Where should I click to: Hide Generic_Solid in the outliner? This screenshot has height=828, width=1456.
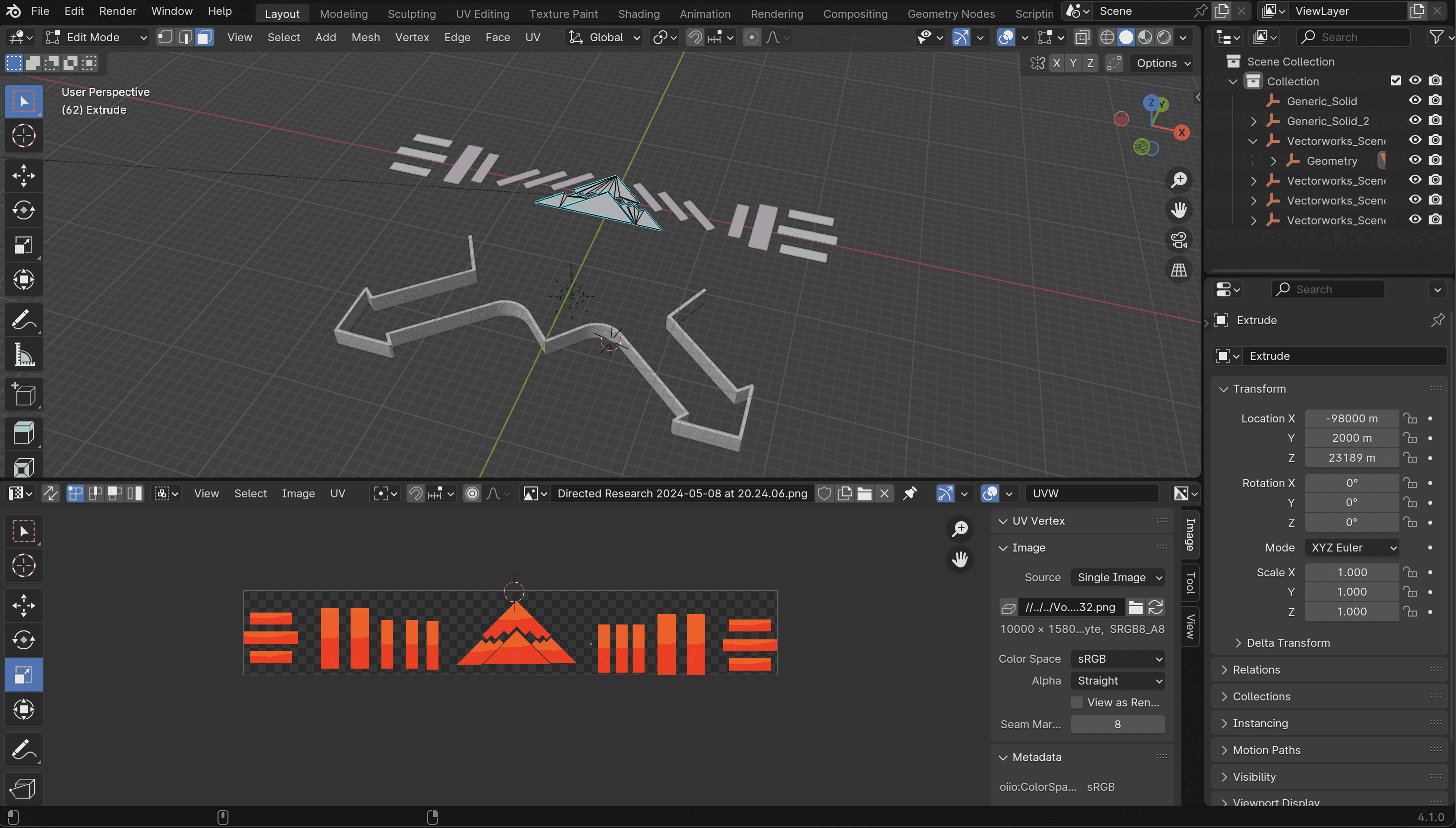[1415, 101]
